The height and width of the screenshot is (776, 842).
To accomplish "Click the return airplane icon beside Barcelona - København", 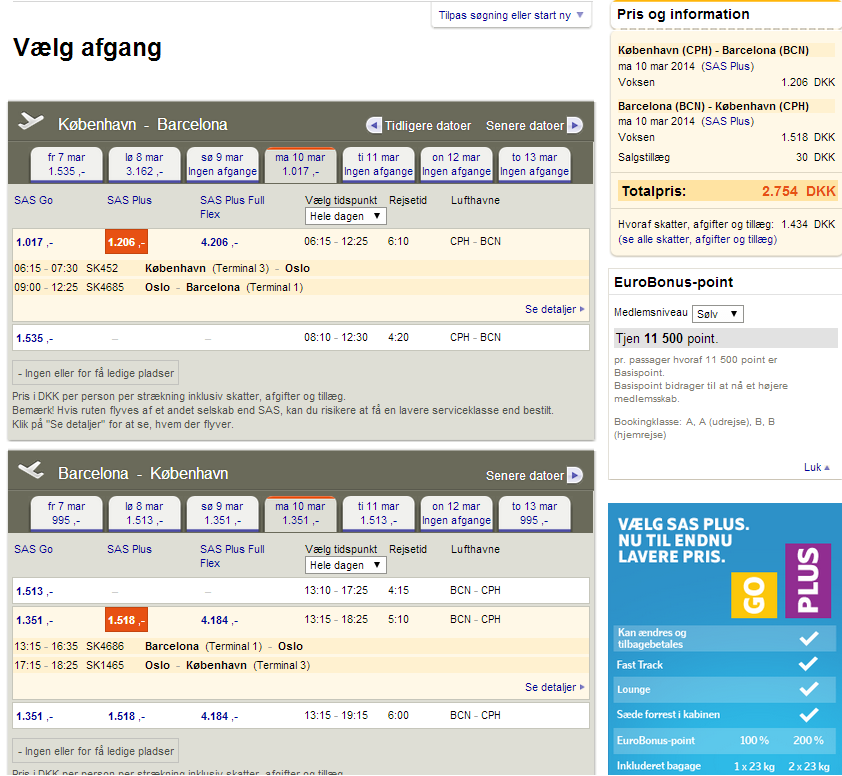I will coord(32,472).
